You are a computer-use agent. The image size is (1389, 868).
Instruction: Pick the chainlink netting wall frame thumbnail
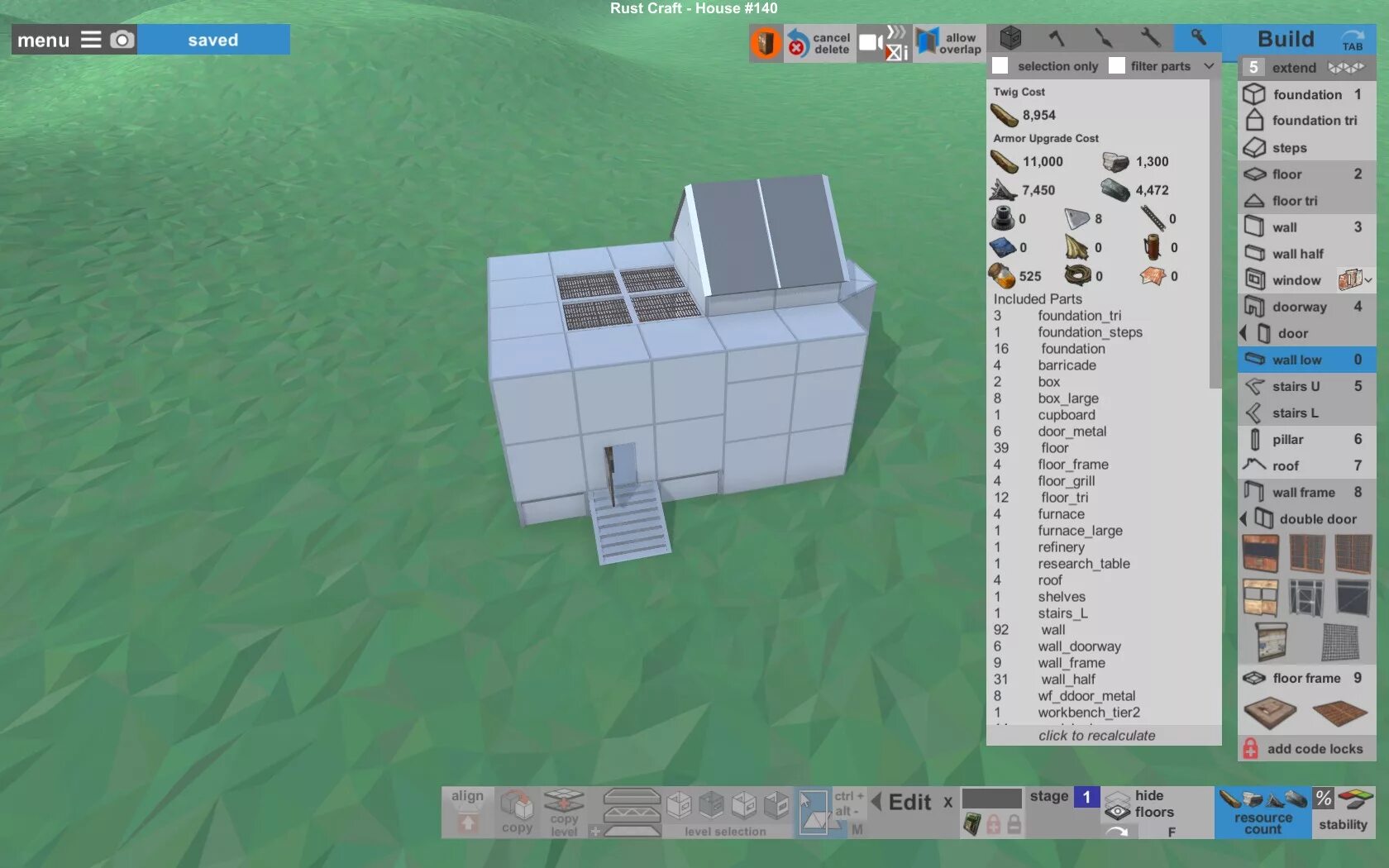pyautogui.click(x=1340, y=641)
